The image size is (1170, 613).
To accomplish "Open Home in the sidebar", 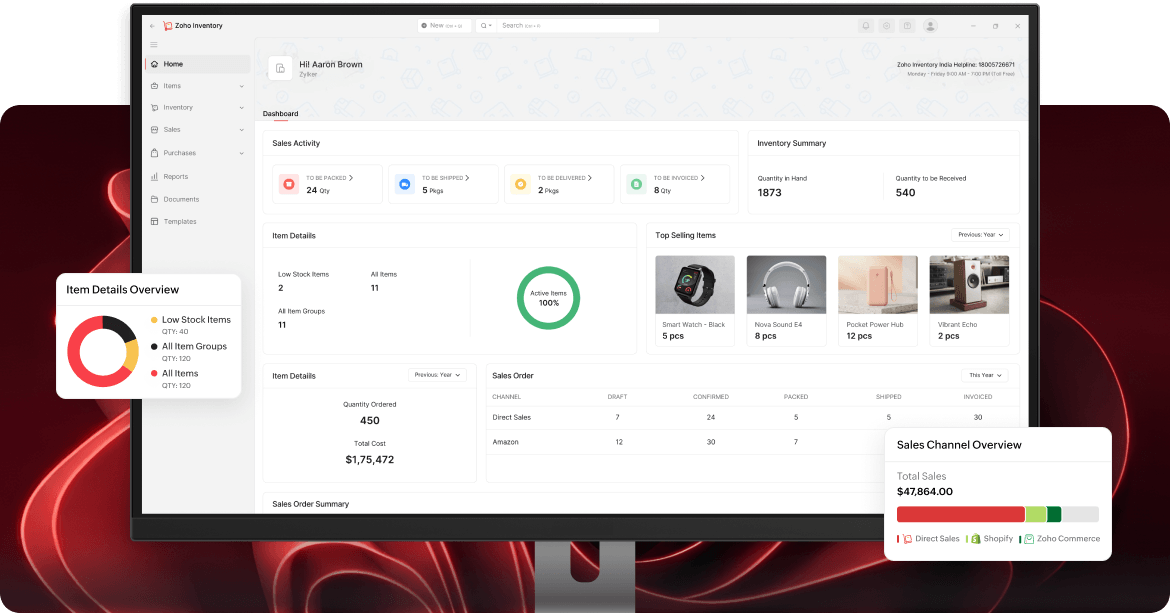I will click(x=198, y=64).
